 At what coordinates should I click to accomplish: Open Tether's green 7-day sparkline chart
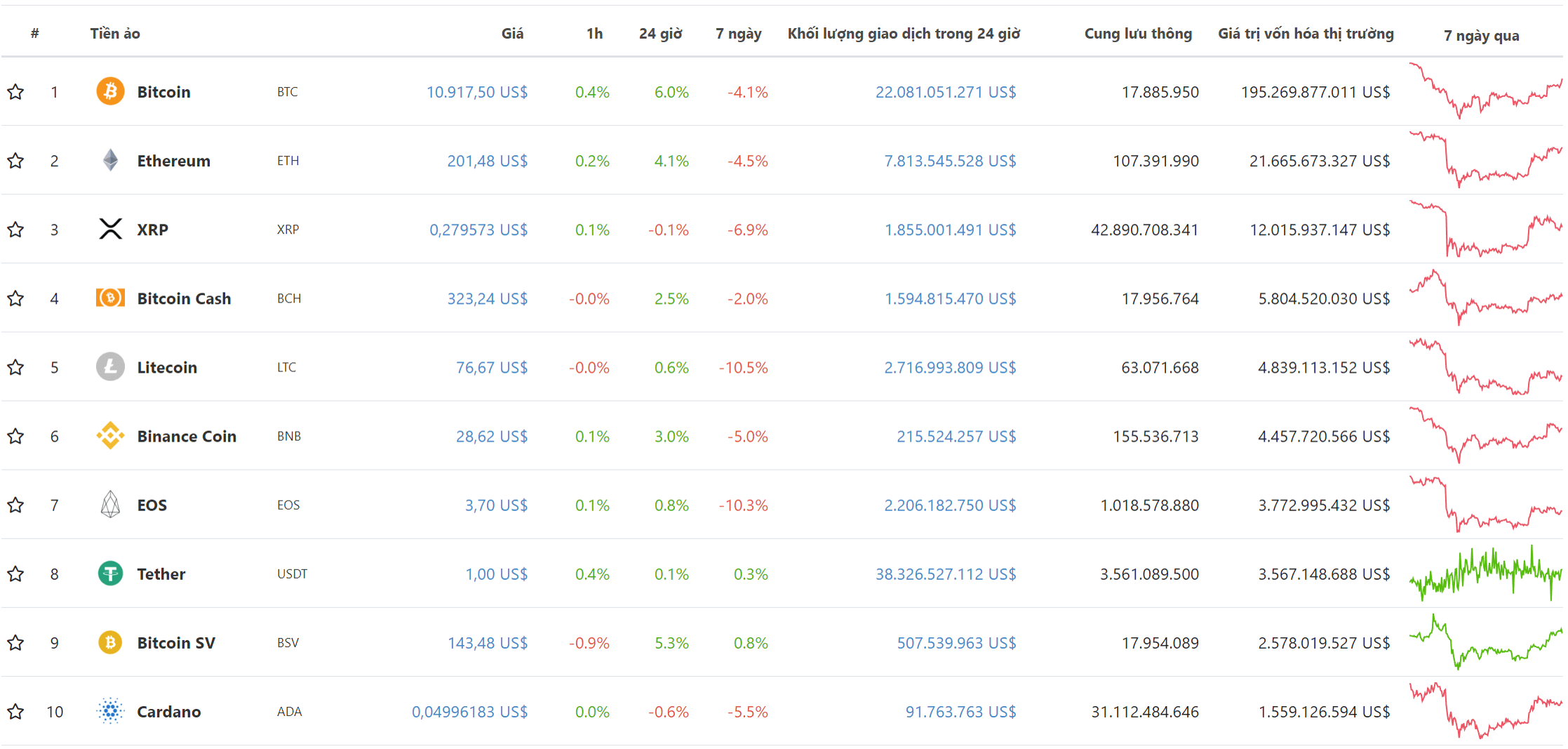pos(1486,574)
